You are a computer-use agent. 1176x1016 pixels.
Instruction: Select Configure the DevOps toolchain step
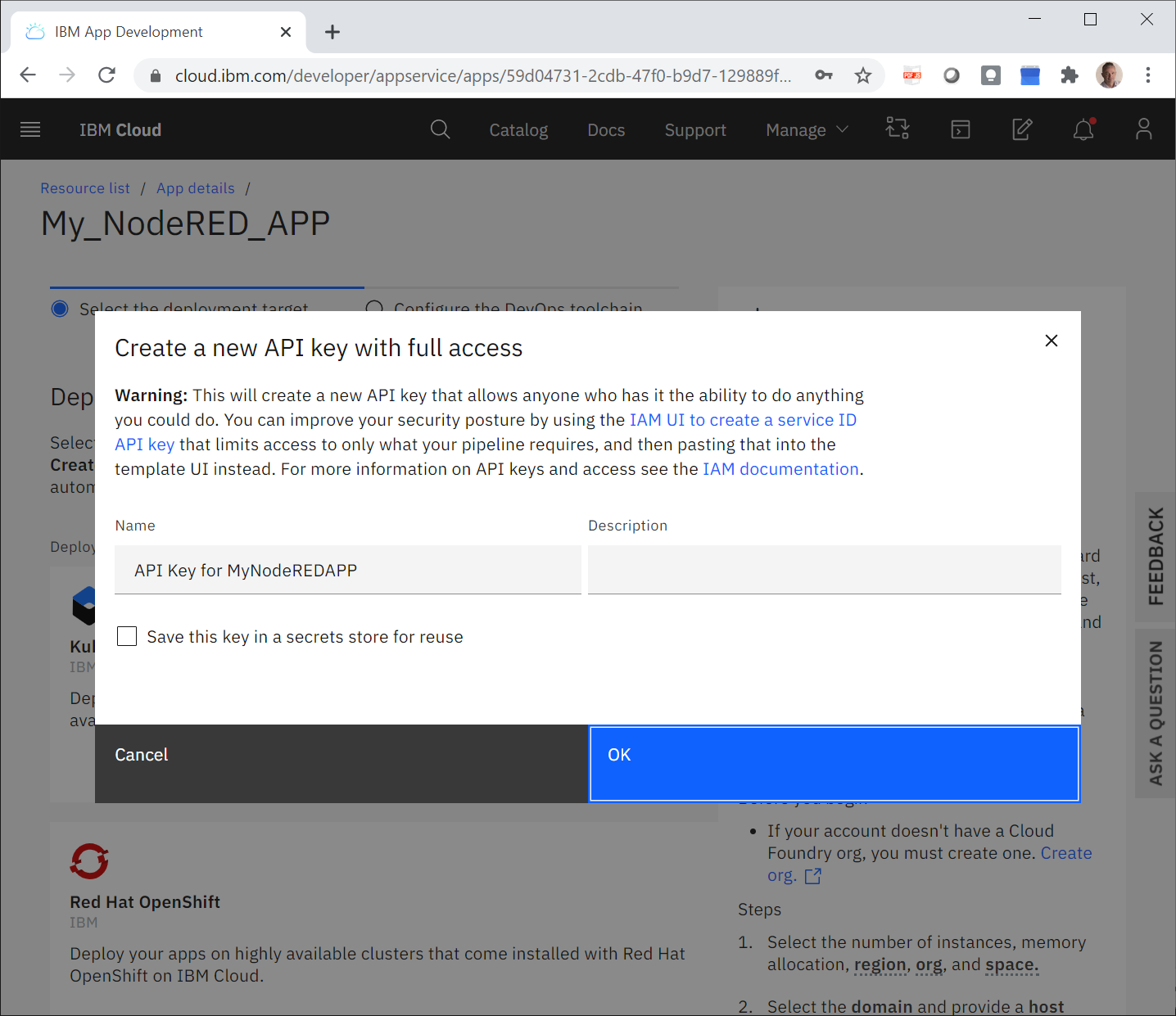pyautogui.click(x=374, y=309)
